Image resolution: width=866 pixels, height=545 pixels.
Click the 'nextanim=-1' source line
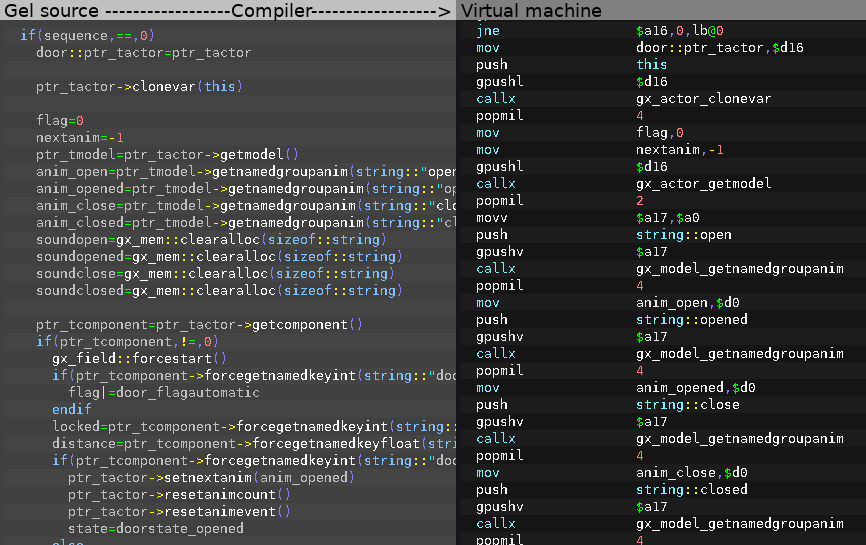(x=80, y=137)
